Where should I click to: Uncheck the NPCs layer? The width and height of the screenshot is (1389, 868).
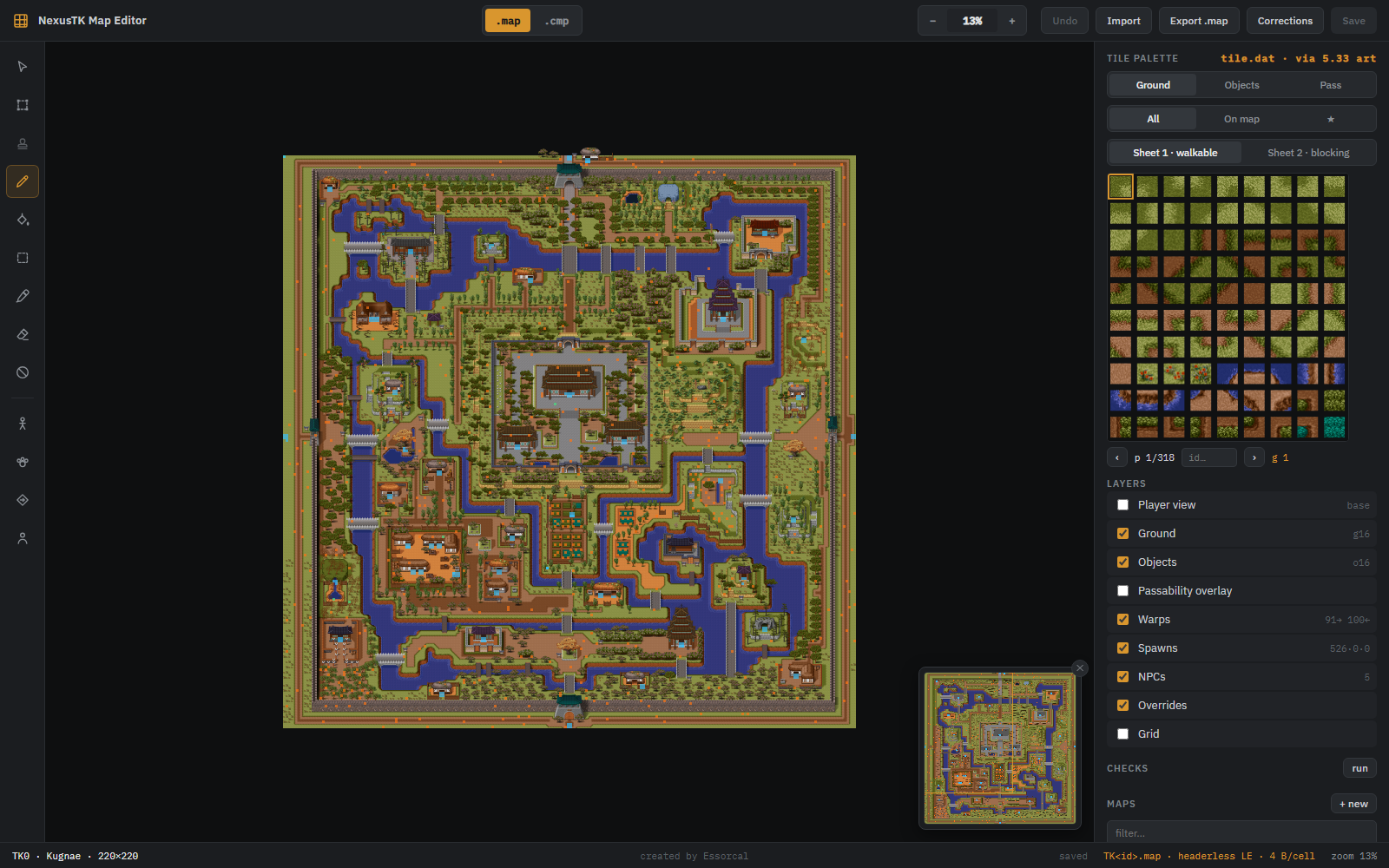click(1122, 677)
